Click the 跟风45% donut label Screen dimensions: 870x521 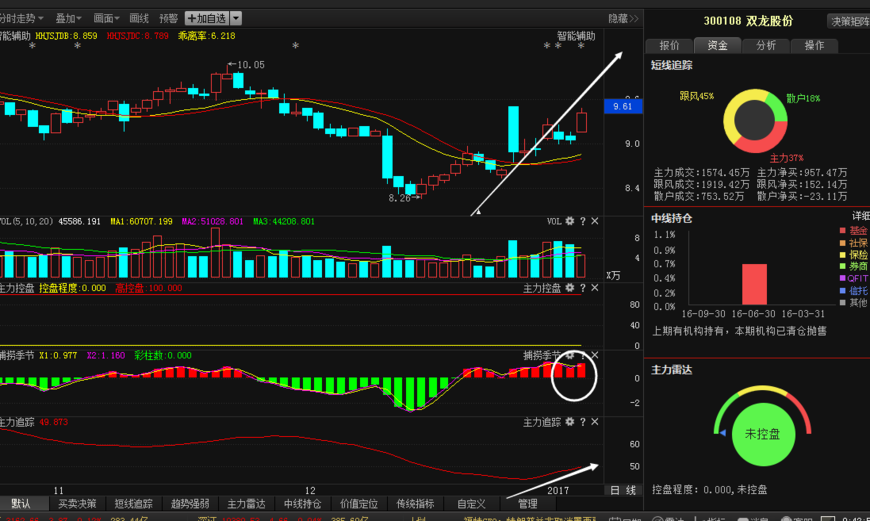pos(696,96)
